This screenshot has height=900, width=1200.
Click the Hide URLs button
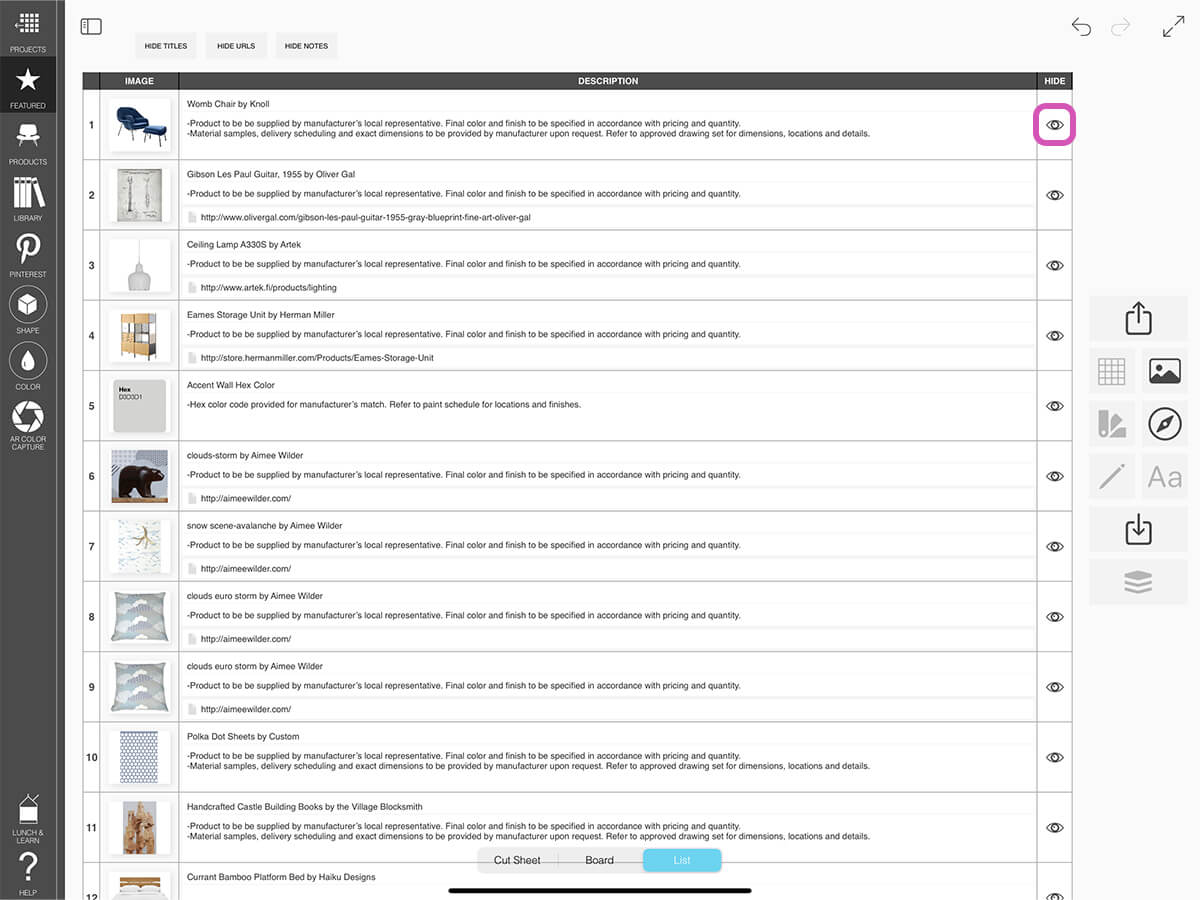pyautogui.click(x=236, y=46)
